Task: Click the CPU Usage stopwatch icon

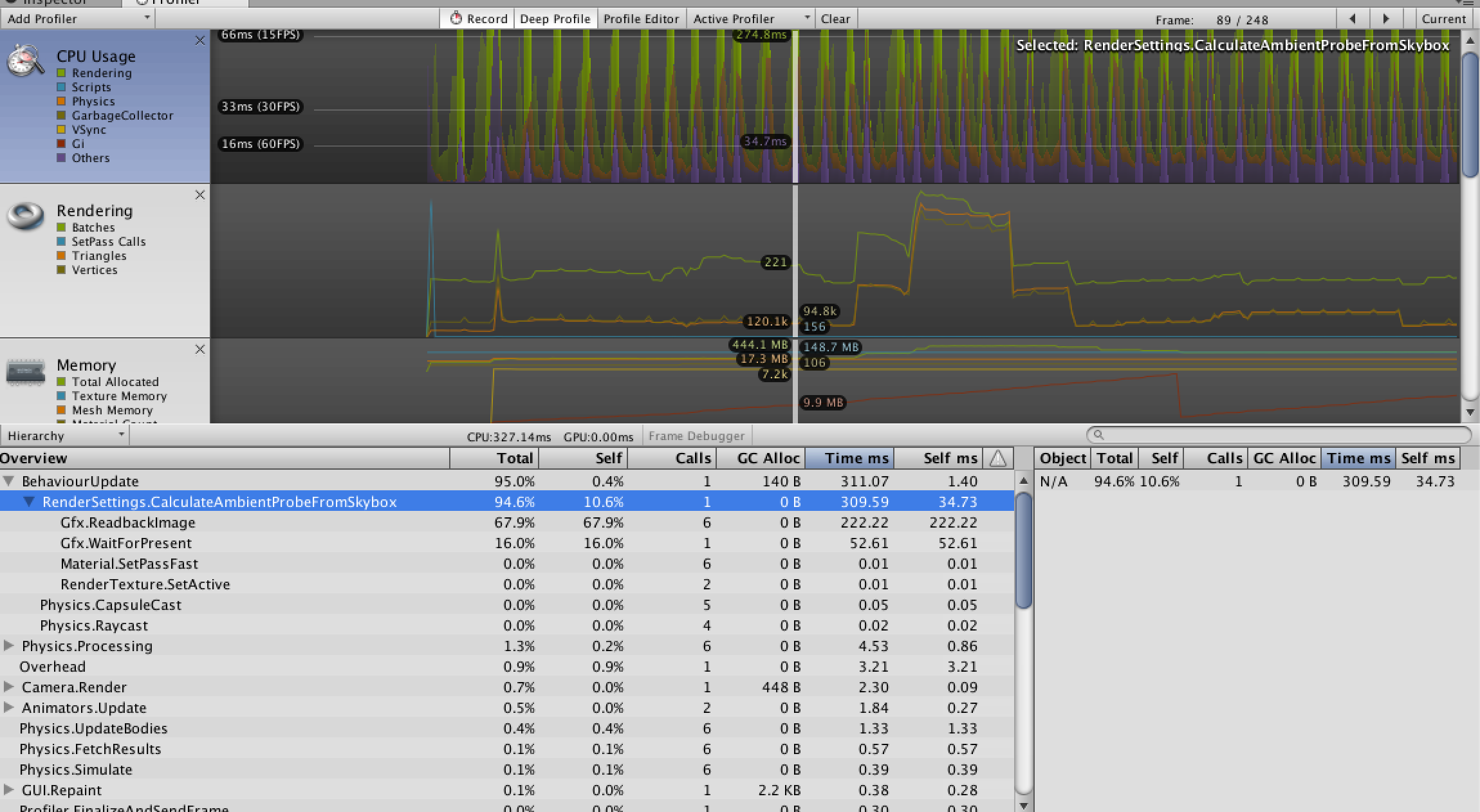Action: pos(26,61)
